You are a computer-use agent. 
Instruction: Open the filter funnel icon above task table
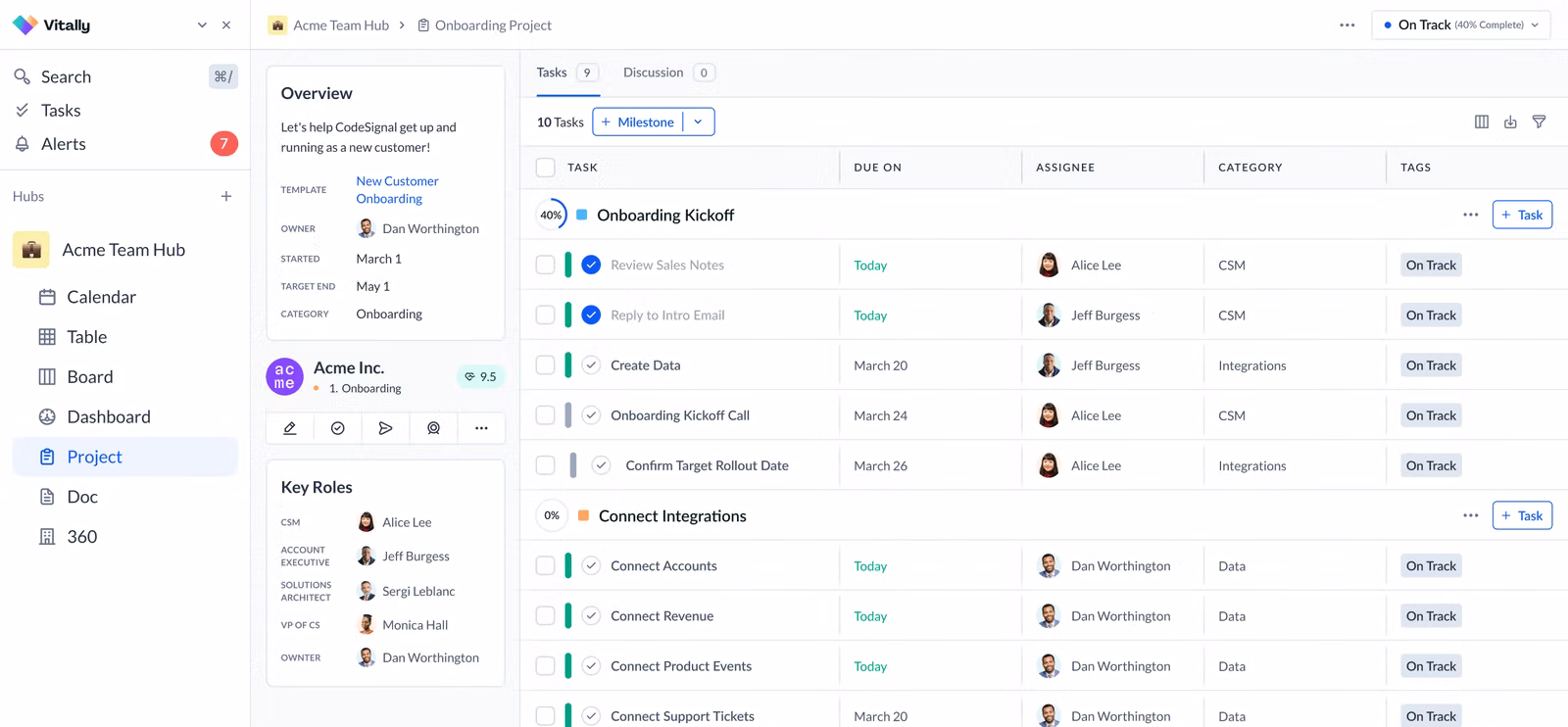click(x=1539, y=121)
